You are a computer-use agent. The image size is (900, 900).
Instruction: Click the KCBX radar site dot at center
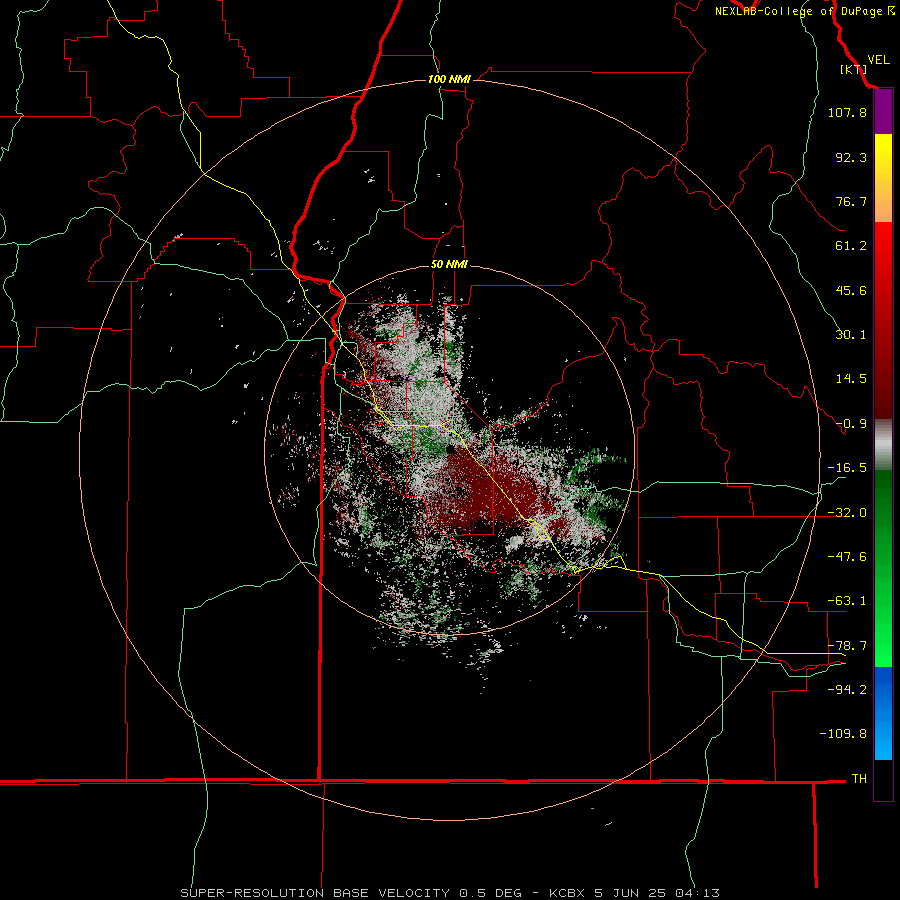[x=450, y=449]
